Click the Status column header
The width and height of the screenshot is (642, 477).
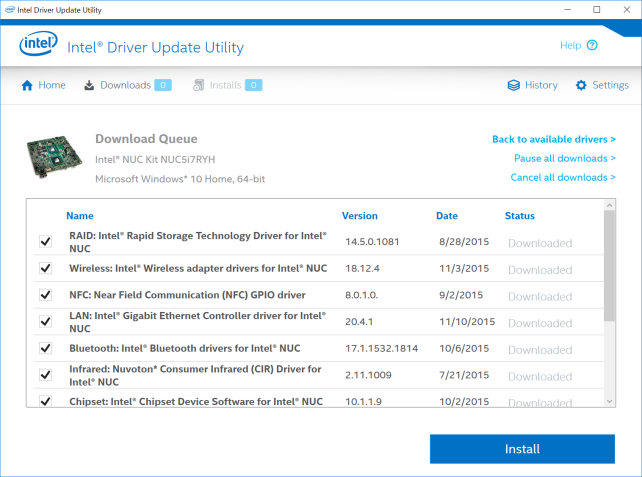pos(520,216)
